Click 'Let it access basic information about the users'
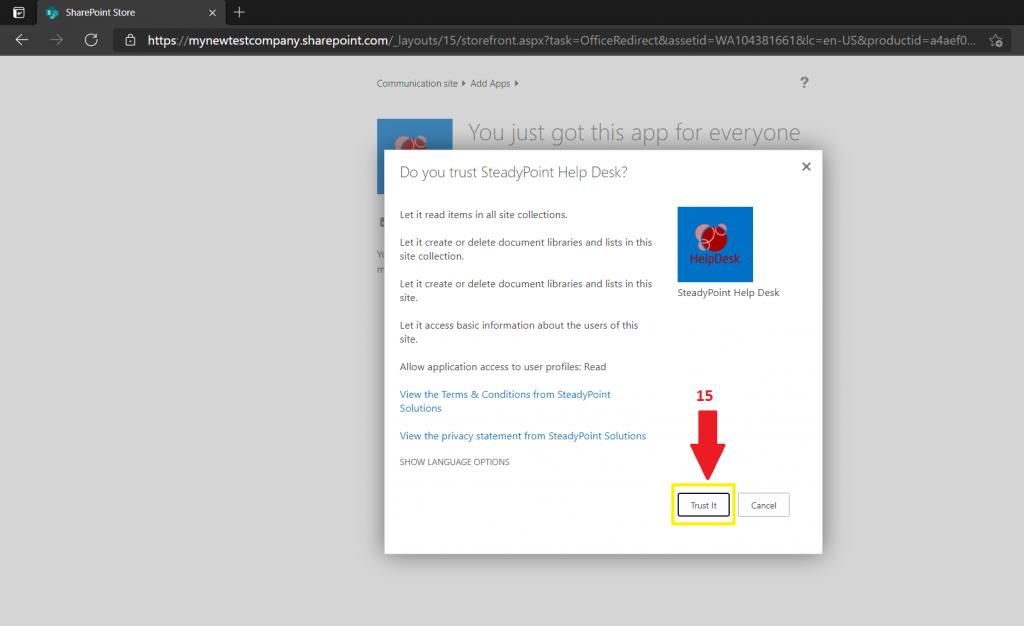The image size is (1024, 626). click(519, 332)
